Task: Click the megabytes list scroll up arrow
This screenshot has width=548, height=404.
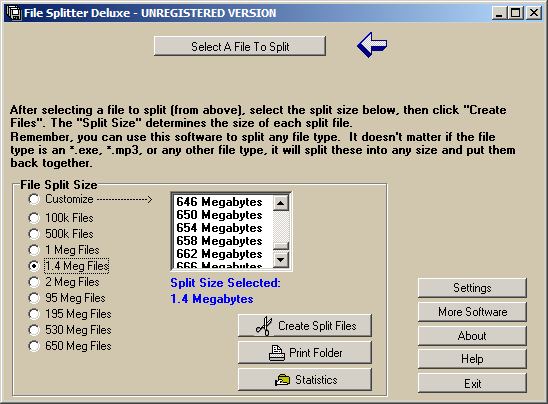Action: [281, 203]
